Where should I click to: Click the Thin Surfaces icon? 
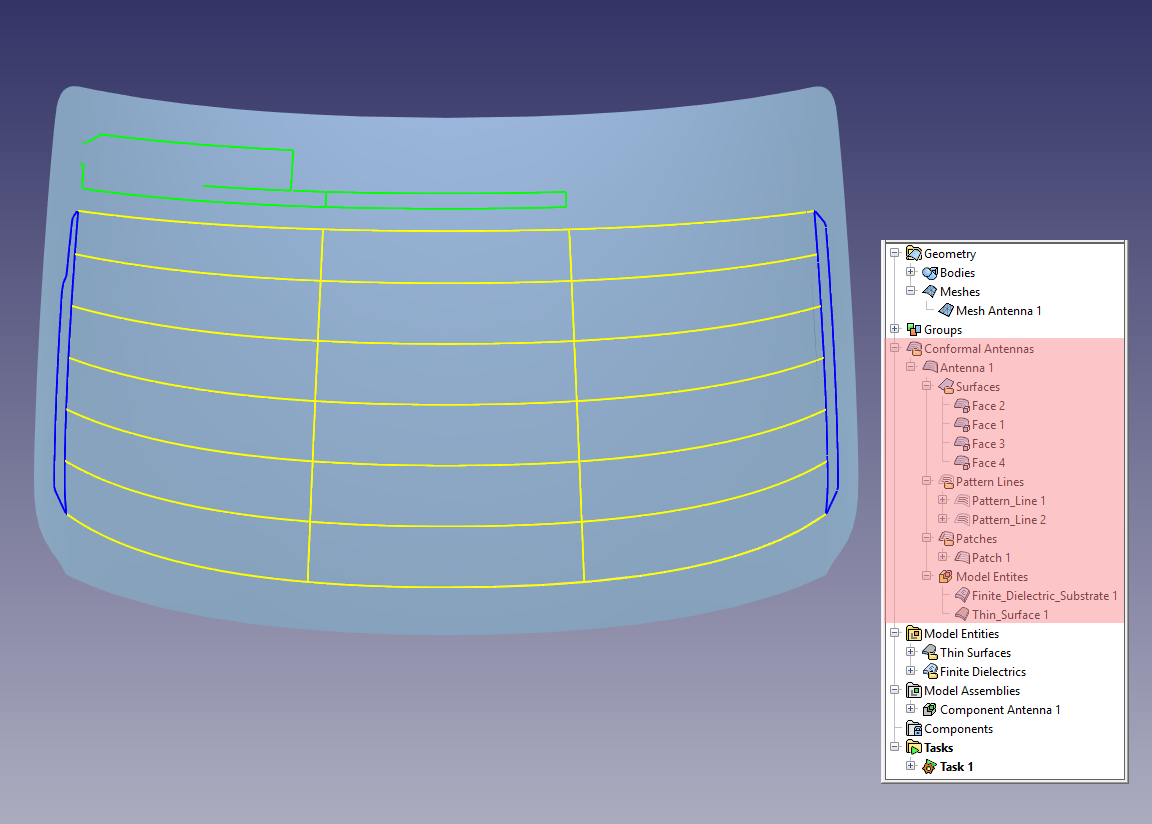point(929,653)
